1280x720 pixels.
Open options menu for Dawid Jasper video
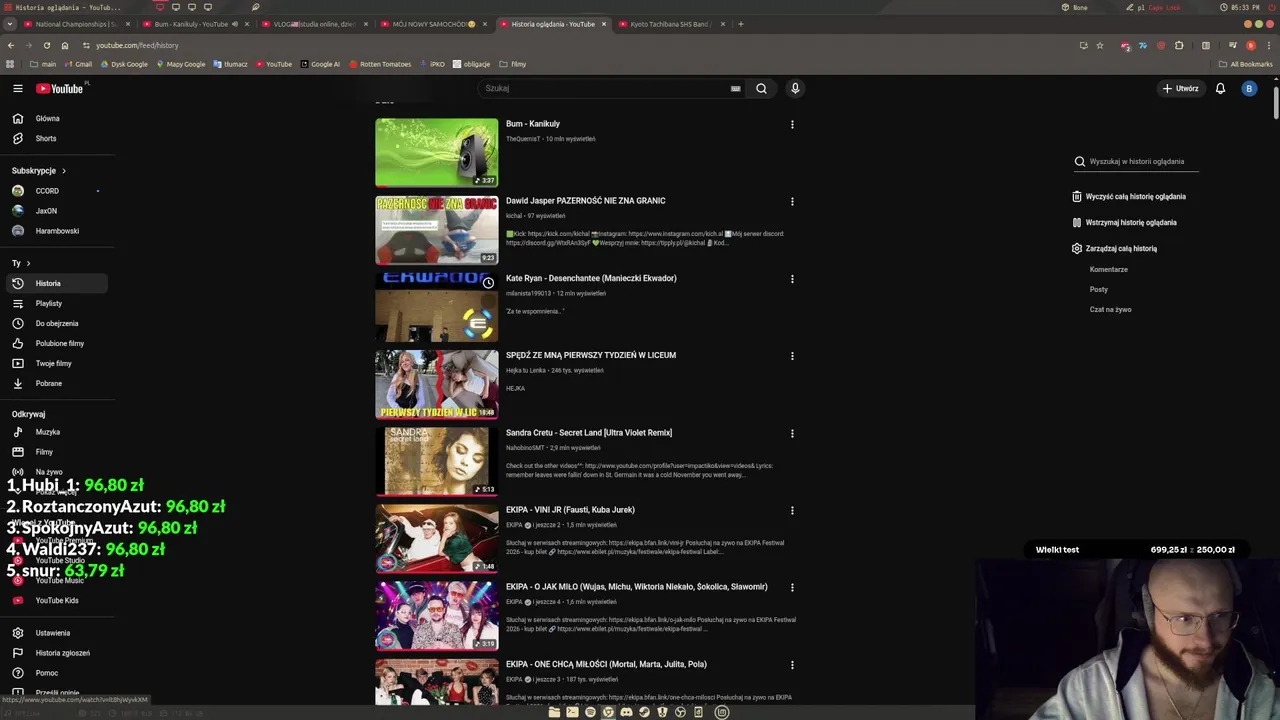(x=792, y=201)
